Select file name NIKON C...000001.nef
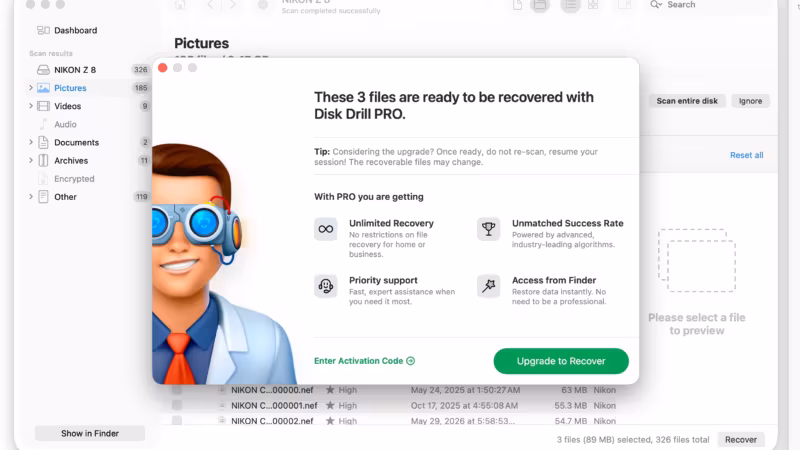The width and height of the screenshot is (800, 450). pyautogui.click(x=274, y=406)
